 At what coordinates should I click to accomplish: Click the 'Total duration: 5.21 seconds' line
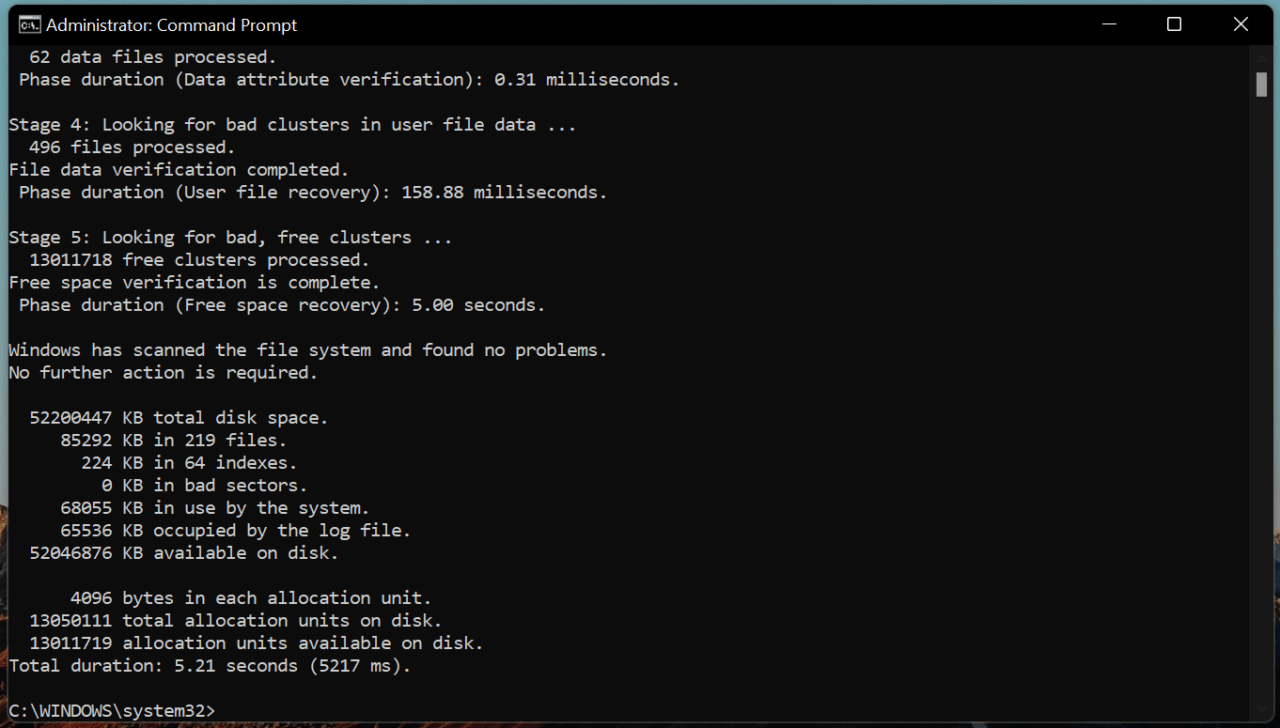point(210,666)
